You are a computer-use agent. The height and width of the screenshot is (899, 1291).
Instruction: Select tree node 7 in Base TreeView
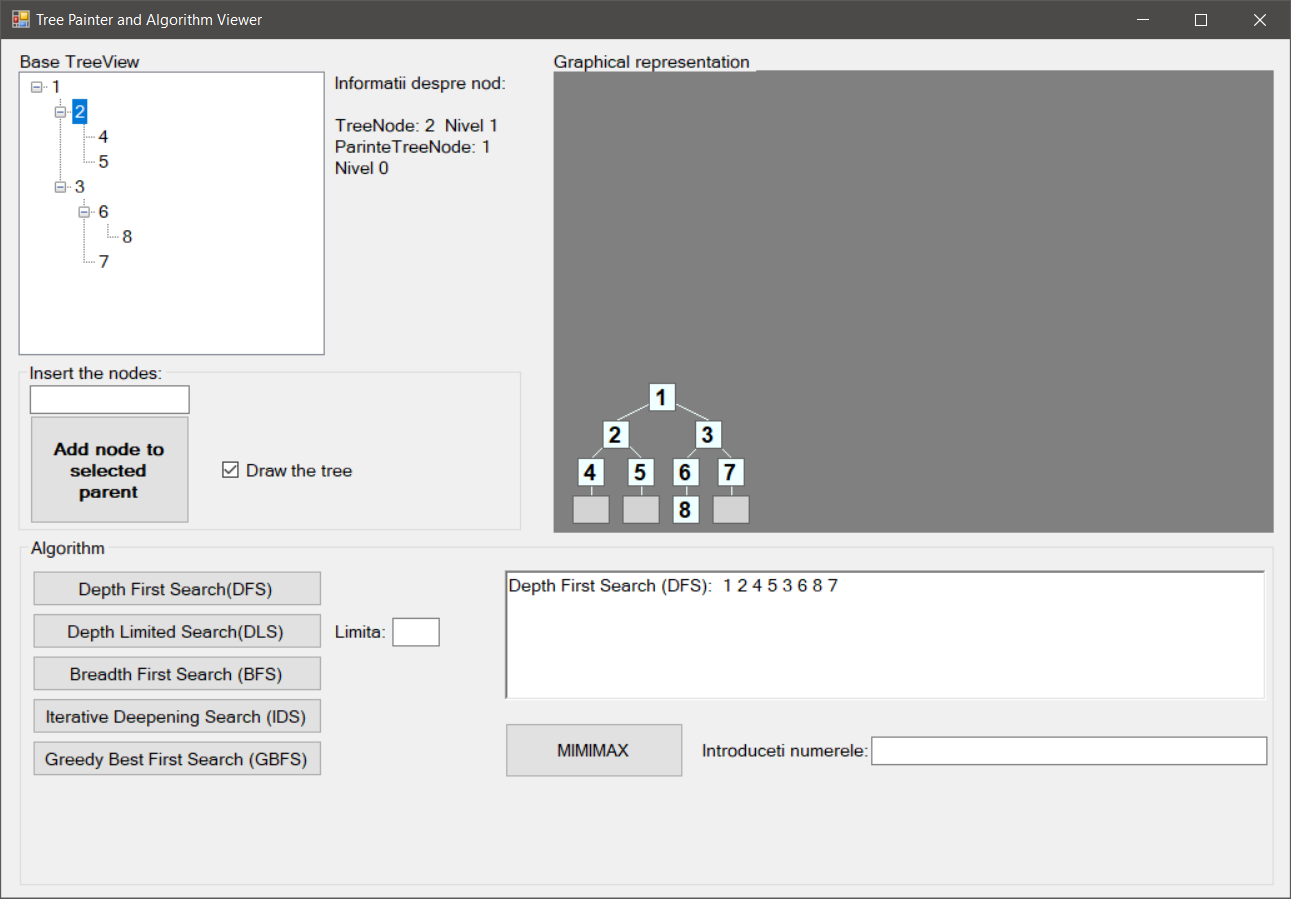[104, 262]
